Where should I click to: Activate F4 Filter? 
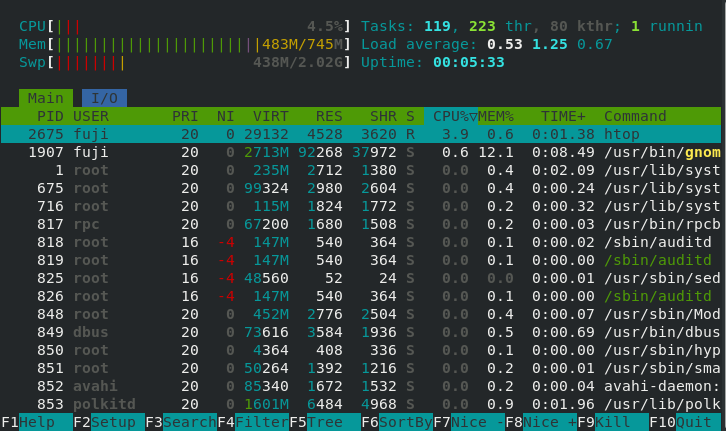point(253,422)
